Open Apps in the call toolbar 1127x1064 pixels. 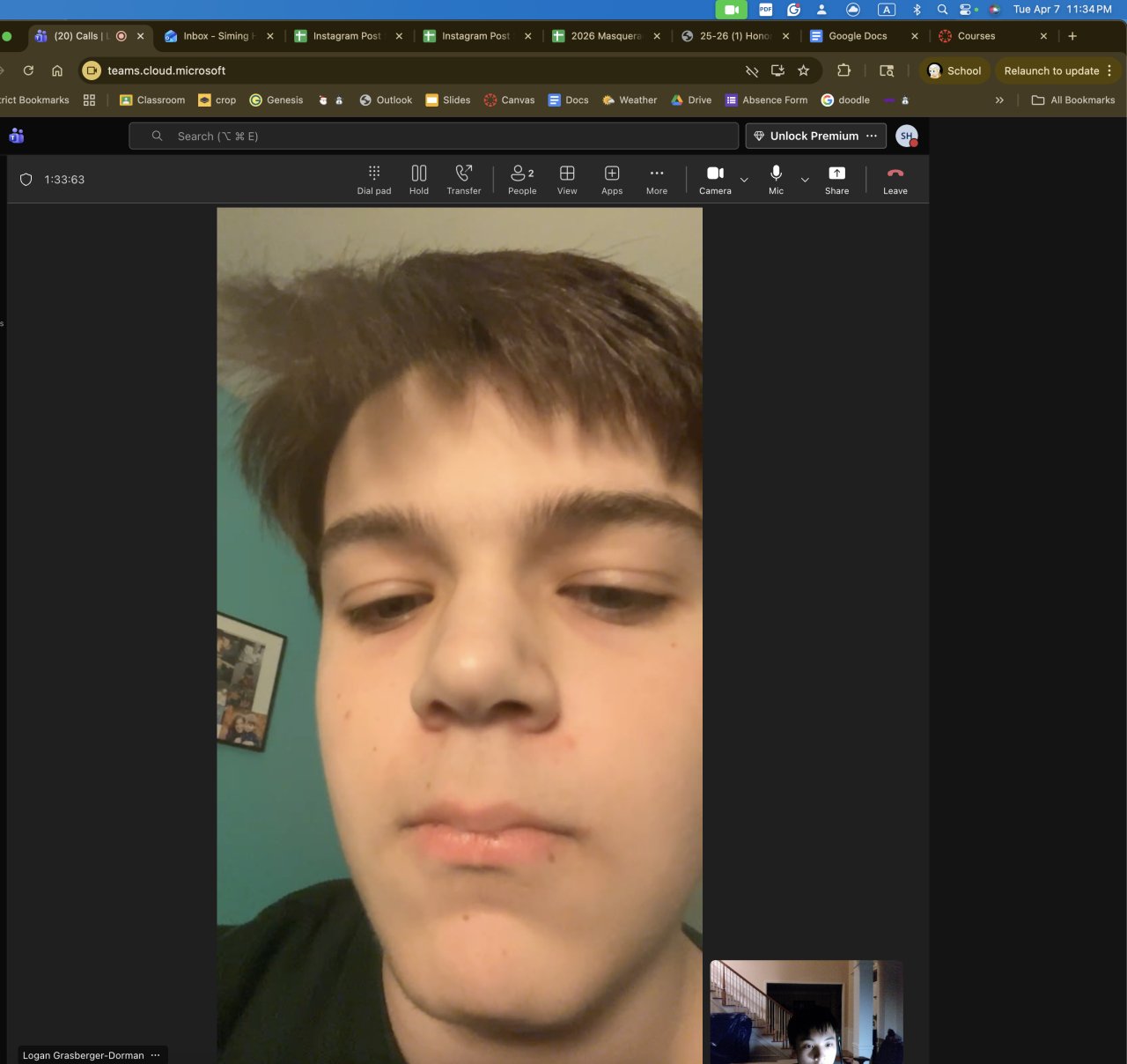[612, 180]
